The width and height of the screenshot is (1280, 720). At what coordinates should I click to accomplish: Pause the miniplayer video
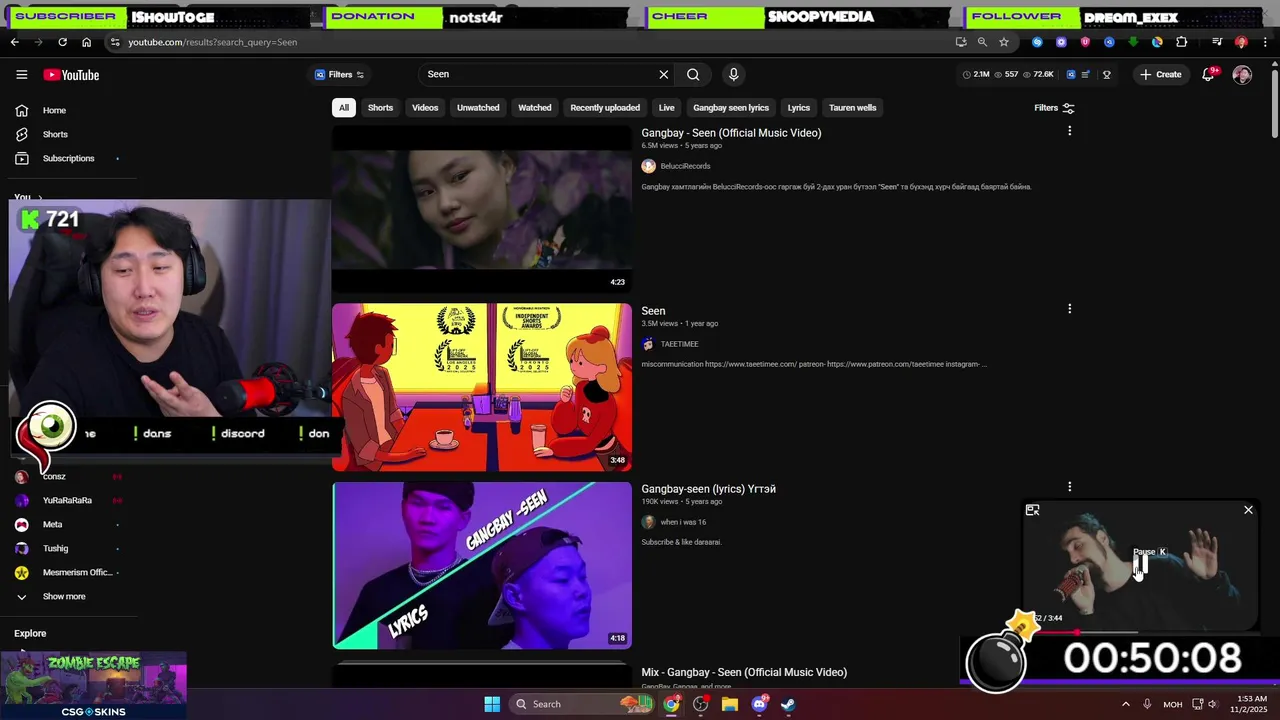(x=1139, y=566)
